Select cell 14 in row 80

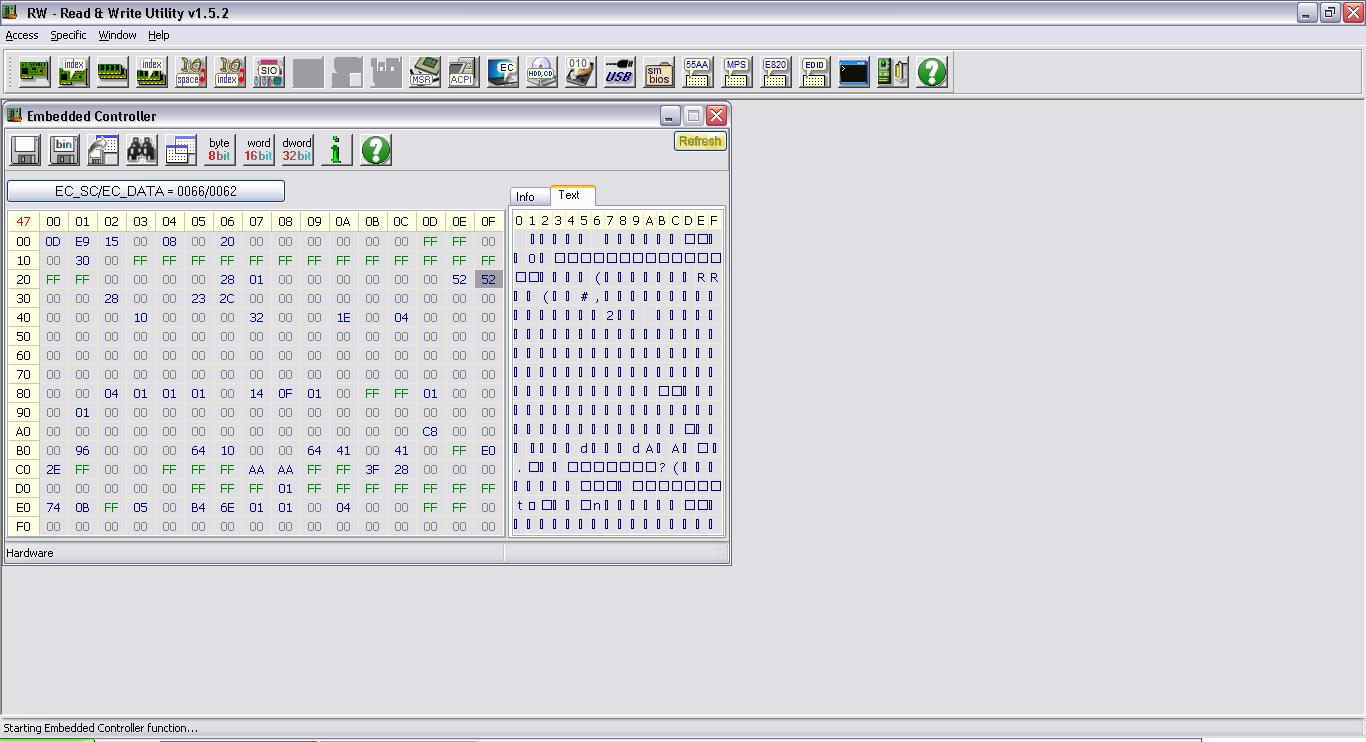point(256,393)
